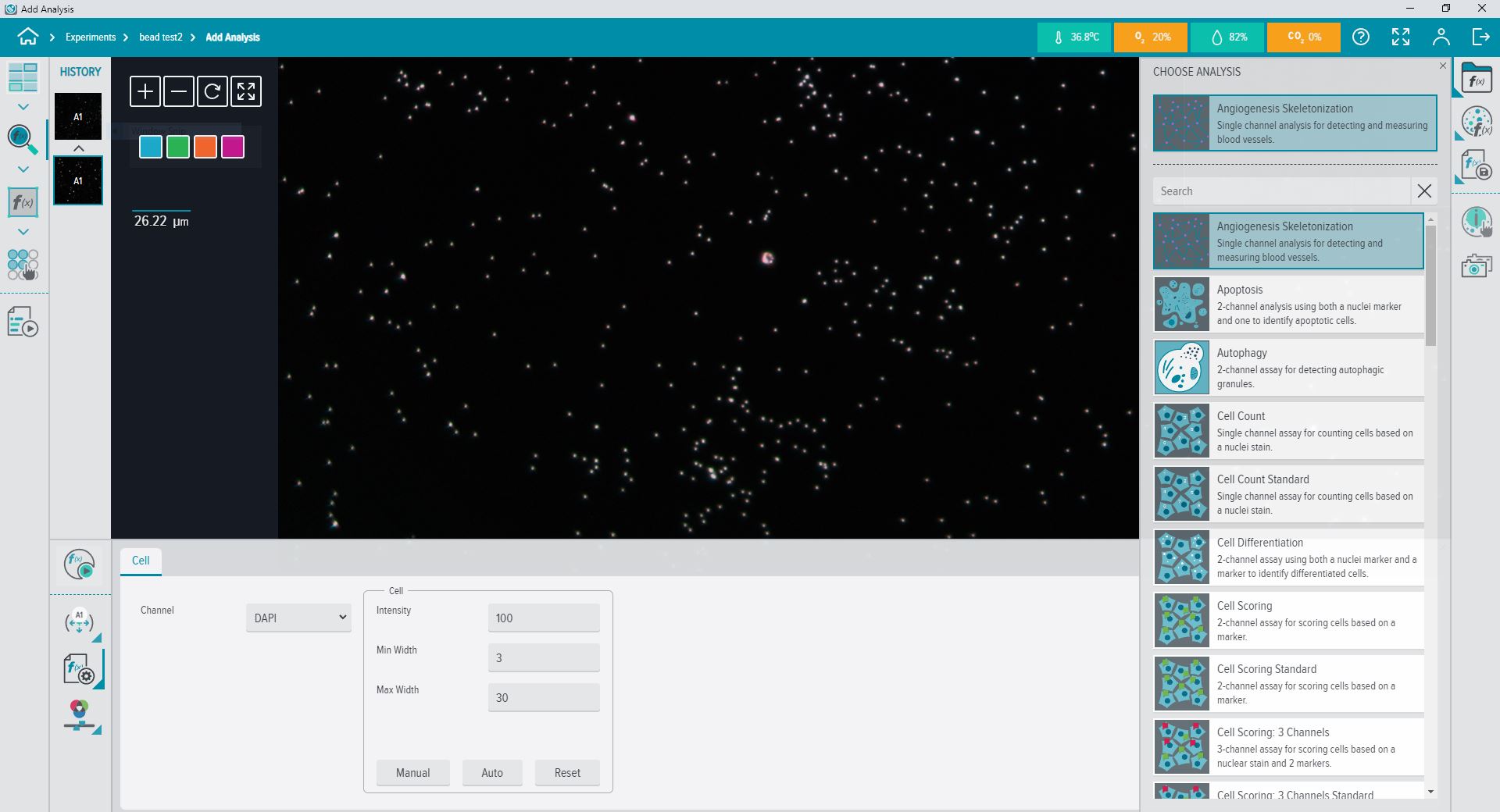Click the run analysis play icon

80,564
